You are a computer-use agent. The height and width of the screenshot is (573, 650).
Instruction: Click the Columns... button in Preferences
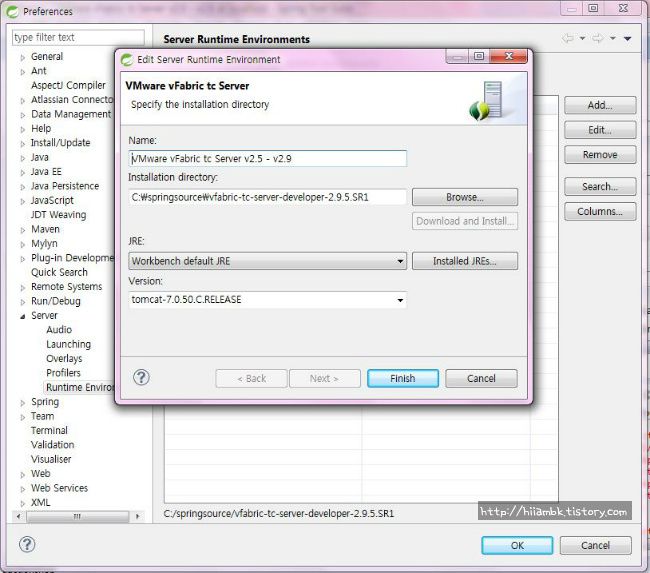pos(600,211)
